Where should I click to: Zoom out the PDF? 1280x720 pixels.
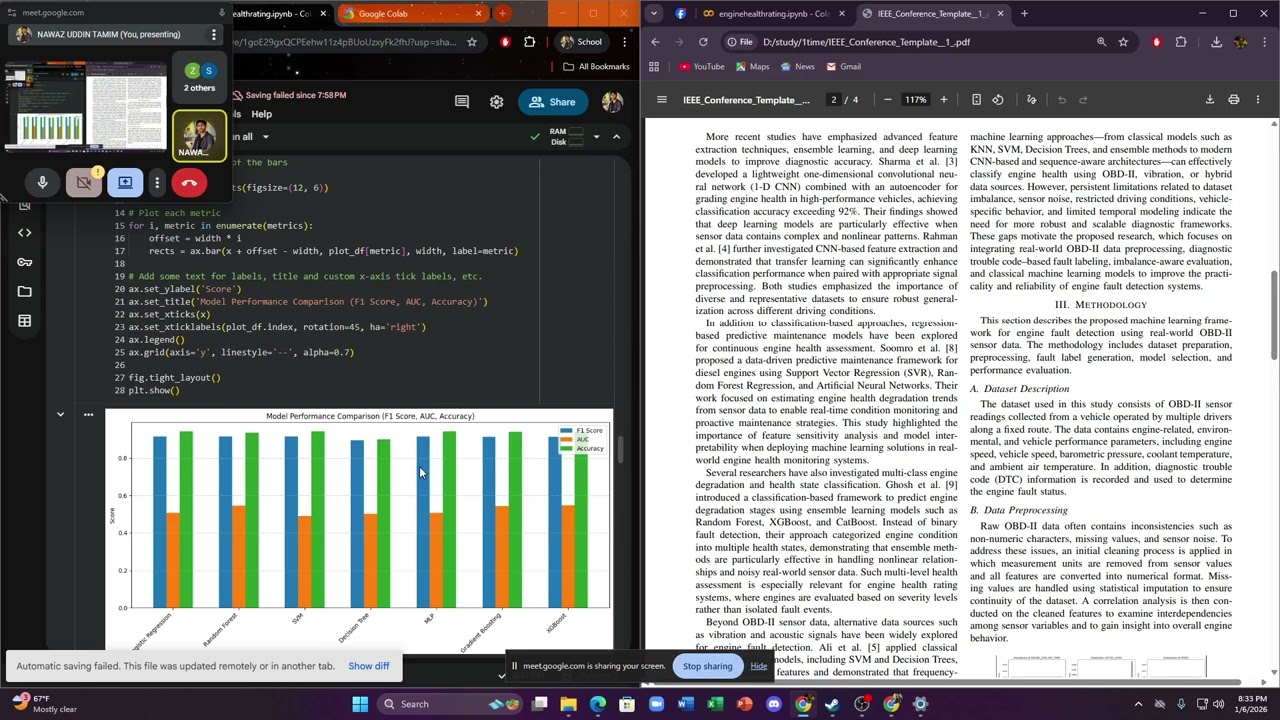click(887, 100)
